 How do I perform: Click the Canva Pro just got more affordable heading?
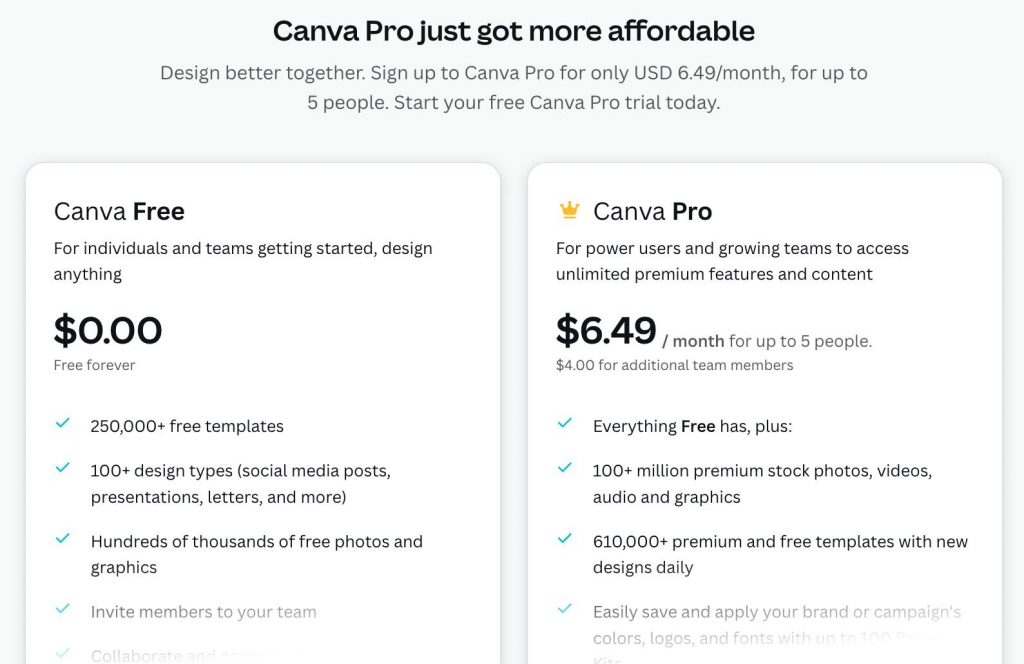(513, 31)
